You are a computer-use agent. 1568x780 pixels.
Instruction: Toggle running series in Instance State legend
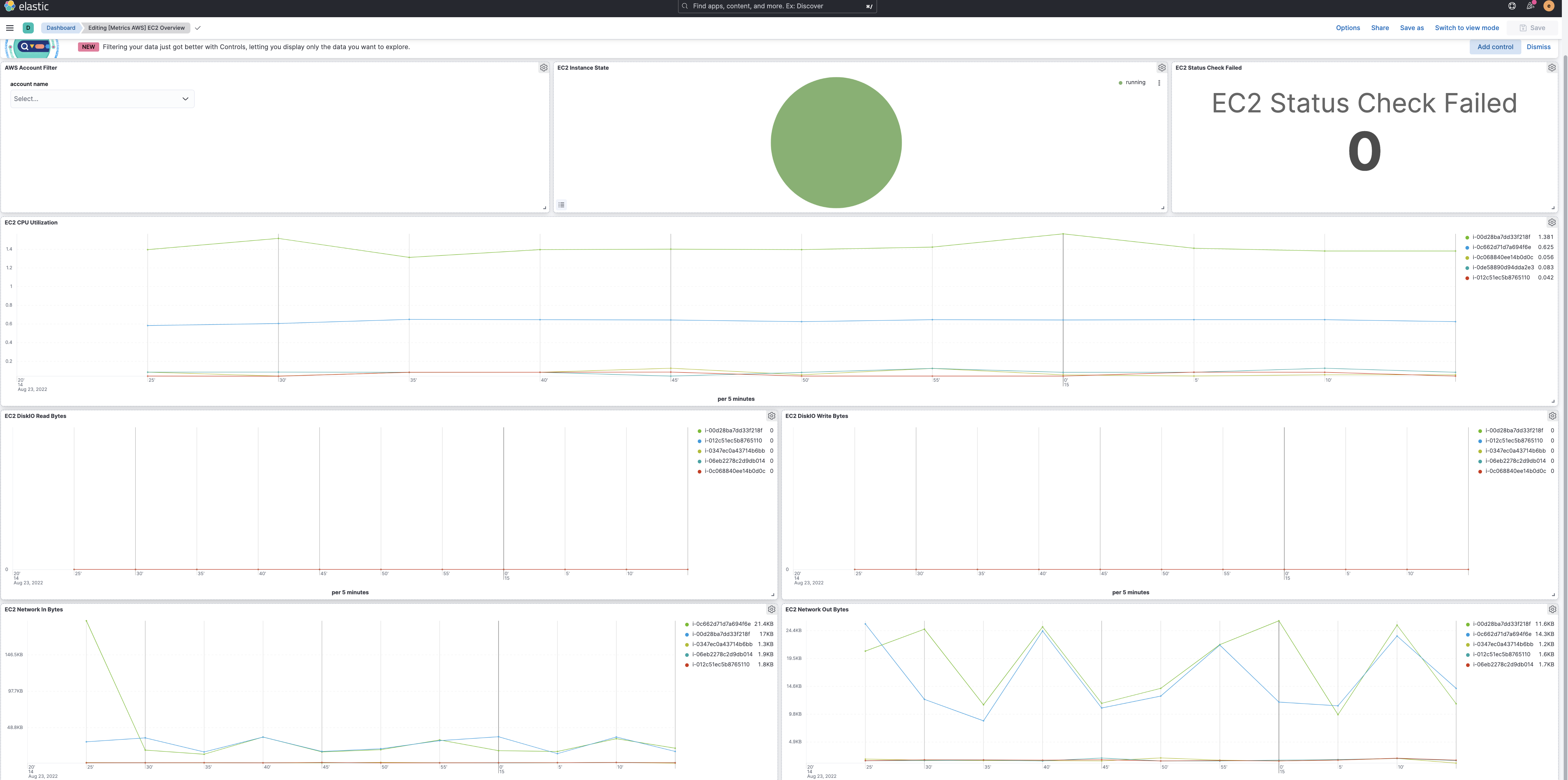point(1135,82)
